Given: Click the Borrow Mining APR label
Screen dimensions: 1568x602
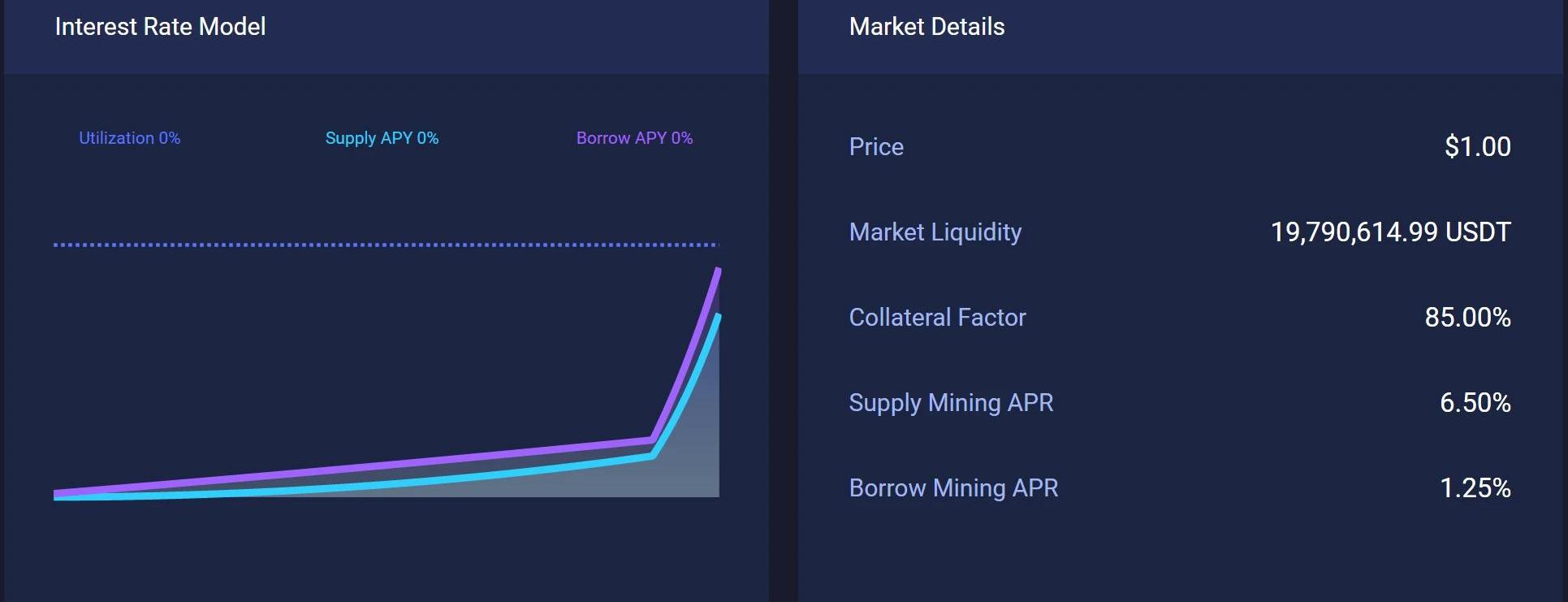Looking at the screenshot, I should (x=953, y=488).
